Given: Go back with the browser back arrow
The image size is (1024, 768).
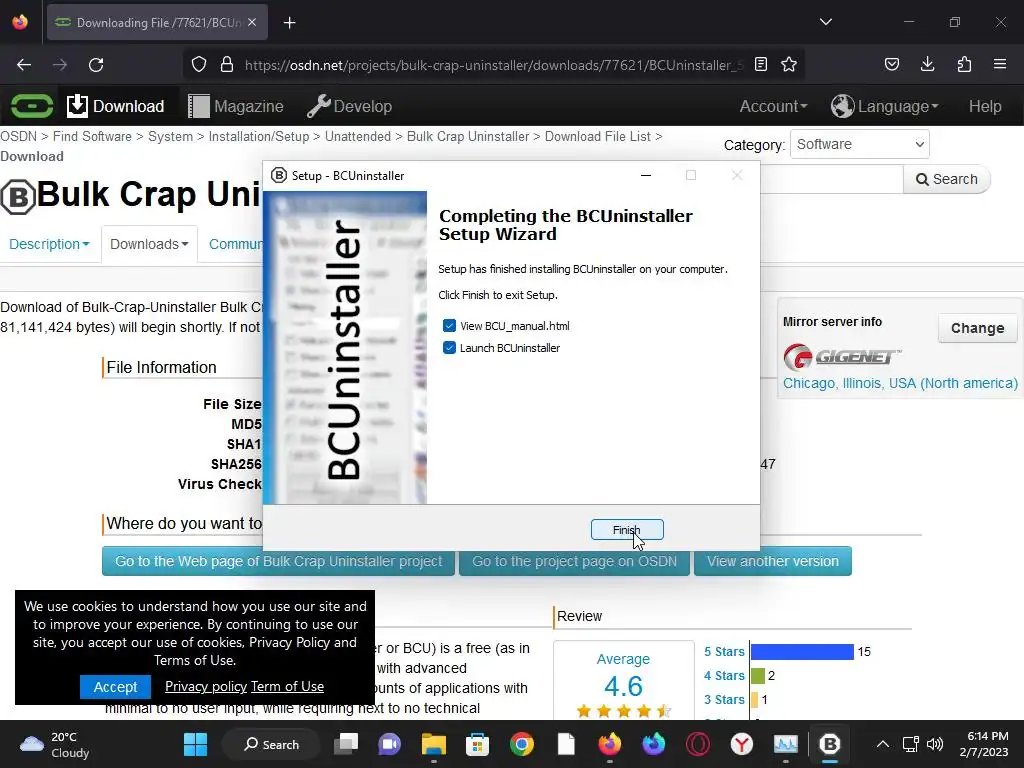Looking at the screenshot, I should (24, 65).
